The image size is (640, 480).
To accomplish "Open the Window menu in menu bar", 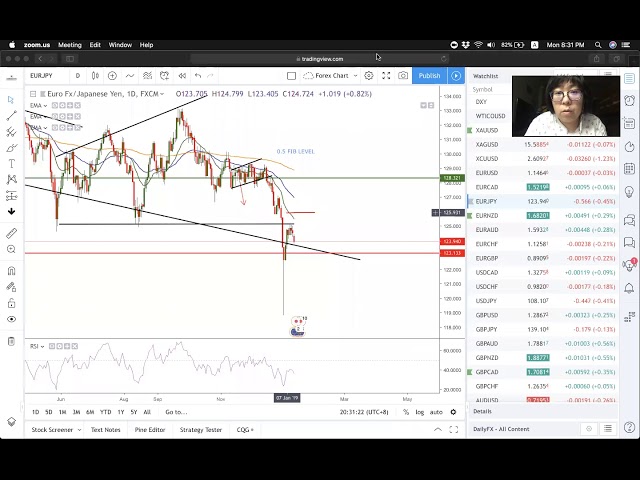I will [120, 45].
